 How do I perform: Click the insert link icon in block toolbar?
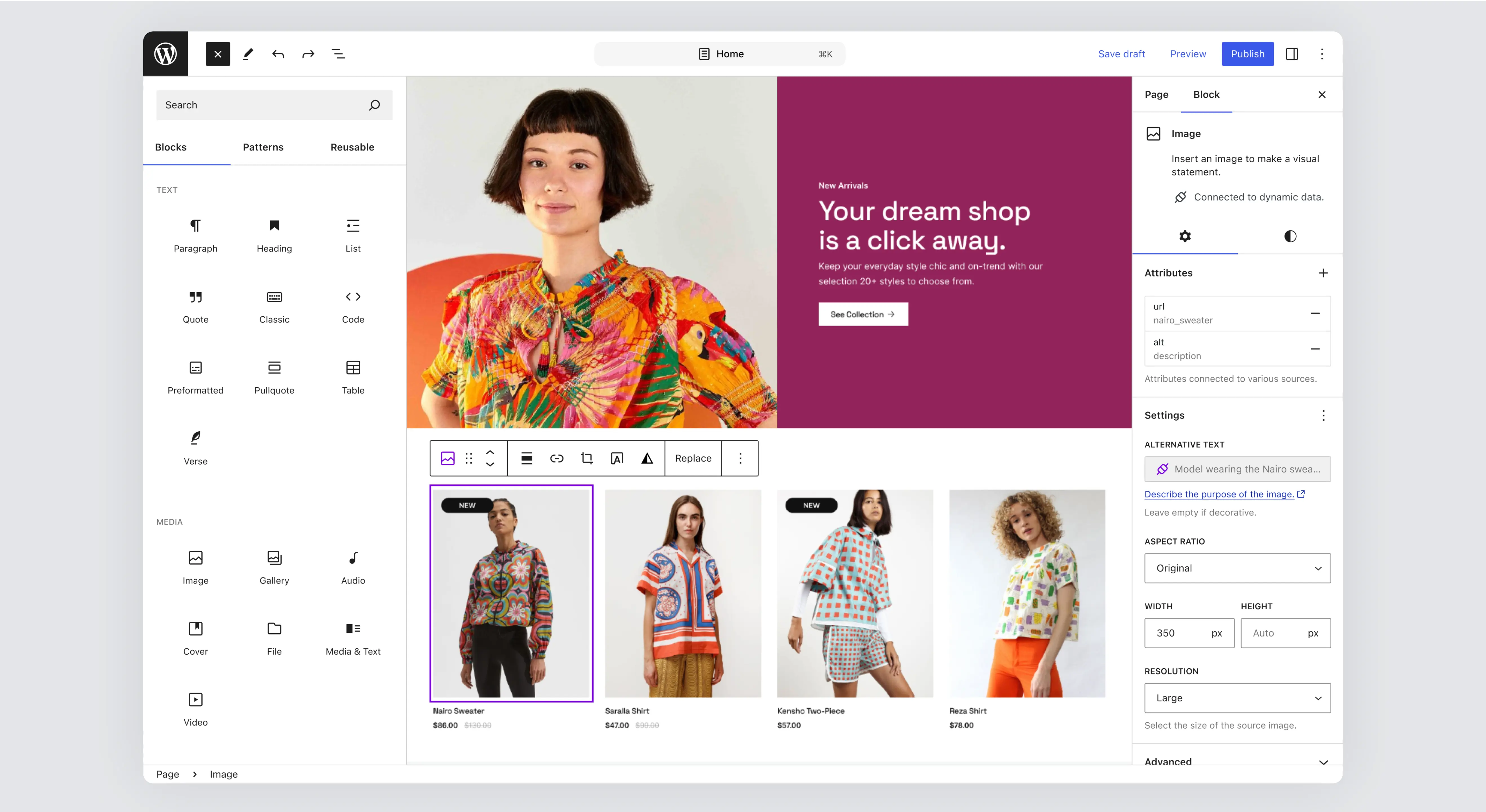[x=557, y=459]
